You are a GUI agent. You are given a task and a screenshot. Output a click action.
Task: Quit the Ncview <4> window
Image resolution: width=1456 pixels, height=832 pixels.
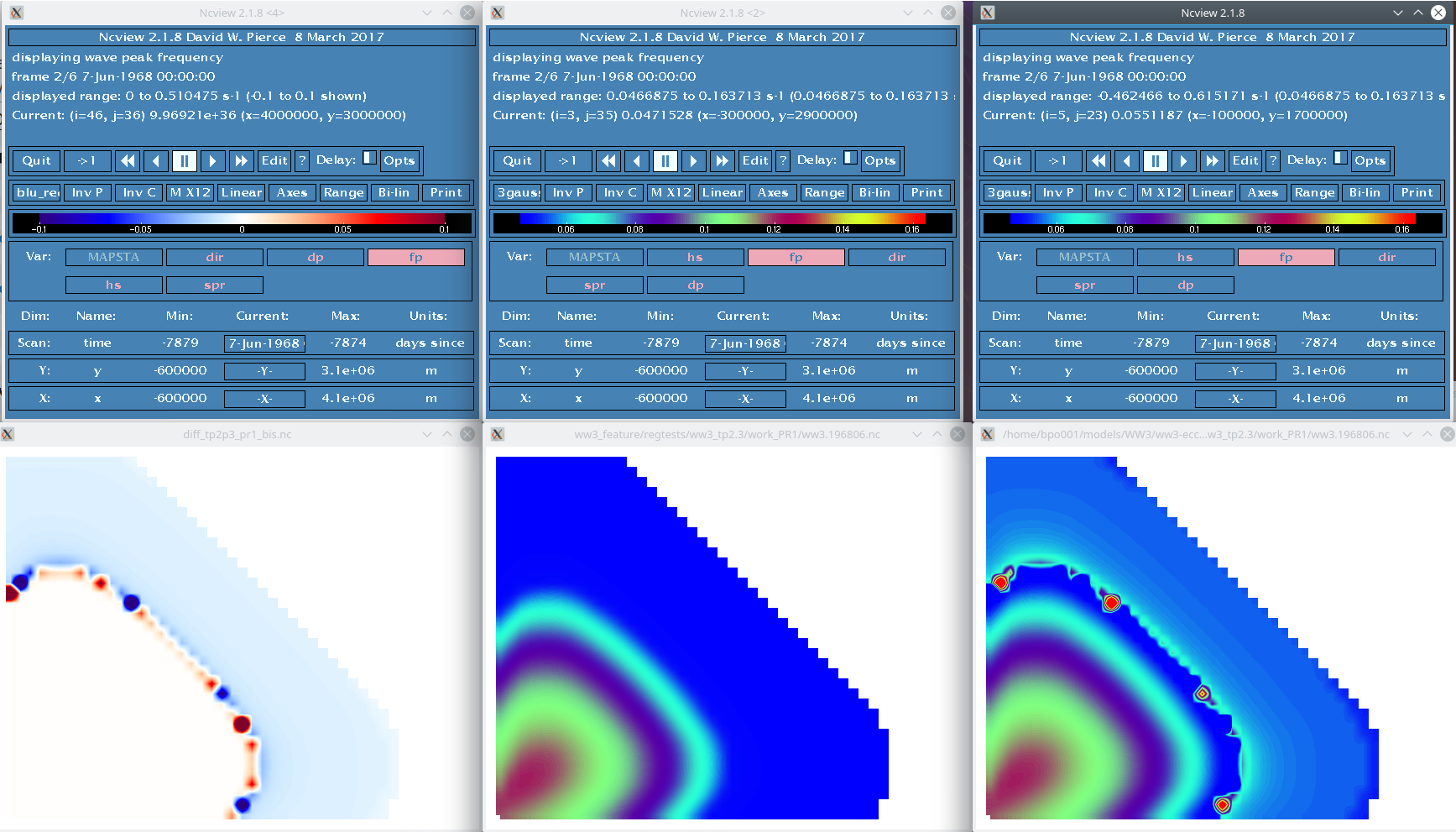[37, 160]
